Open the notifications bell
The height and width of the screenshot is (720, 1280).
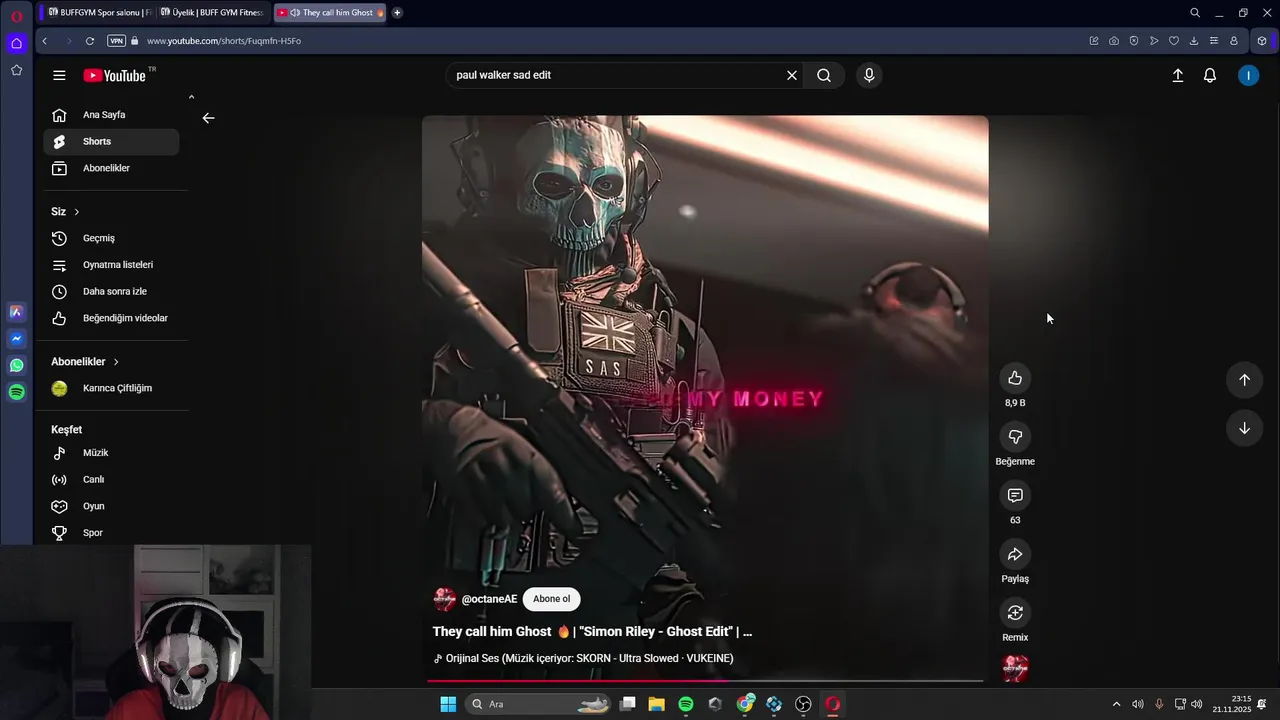pos(1210,75)
